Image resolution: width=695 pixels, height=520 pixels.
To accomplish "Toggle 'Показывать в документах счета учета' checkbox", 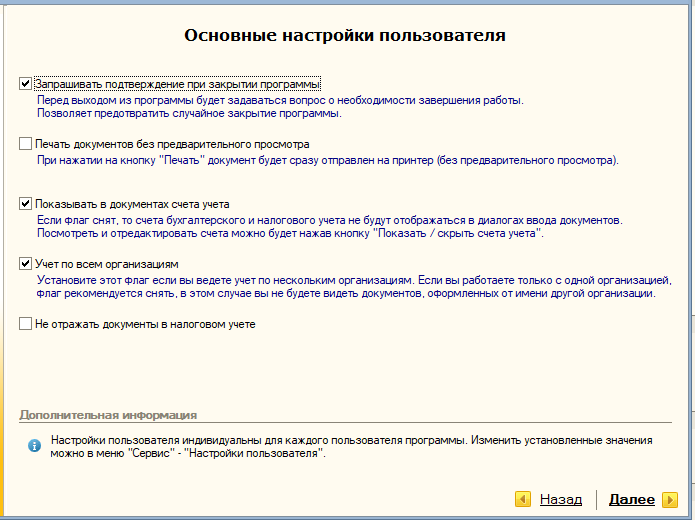I will (25, 203).
